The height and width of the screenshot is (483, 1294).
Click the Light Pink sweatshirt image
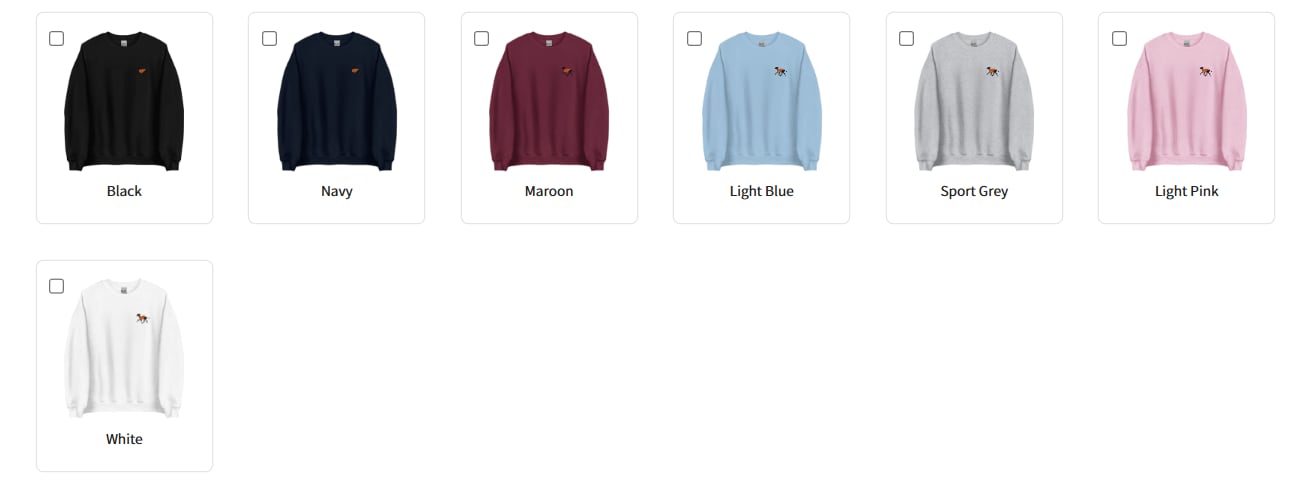[x=1187, y=100]
